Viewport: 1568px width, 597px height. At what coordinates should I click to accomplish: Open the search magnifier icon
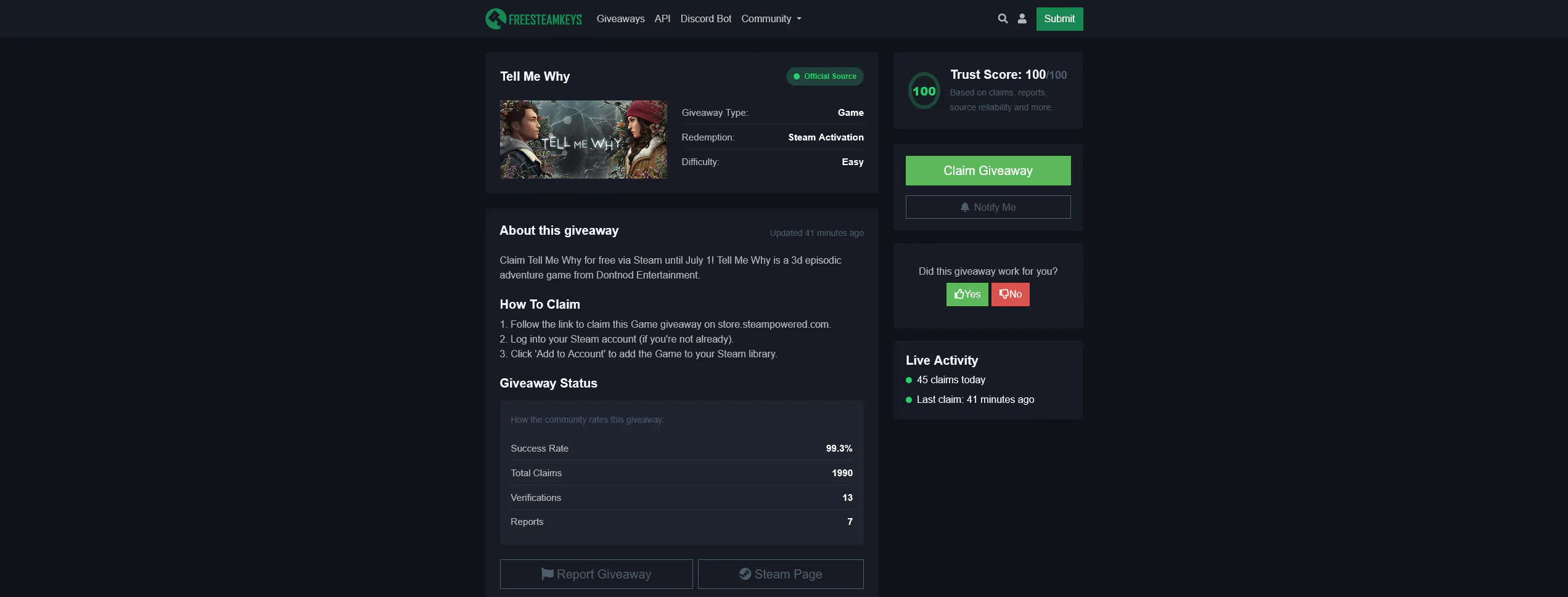click(1003, 19)
